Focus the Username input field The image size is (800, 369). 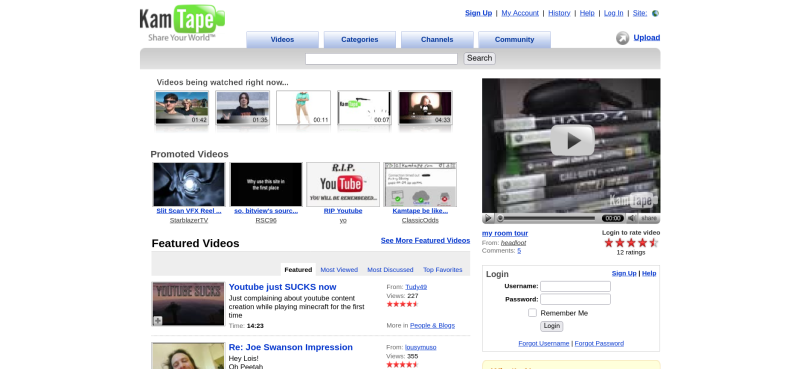point(576,286)
